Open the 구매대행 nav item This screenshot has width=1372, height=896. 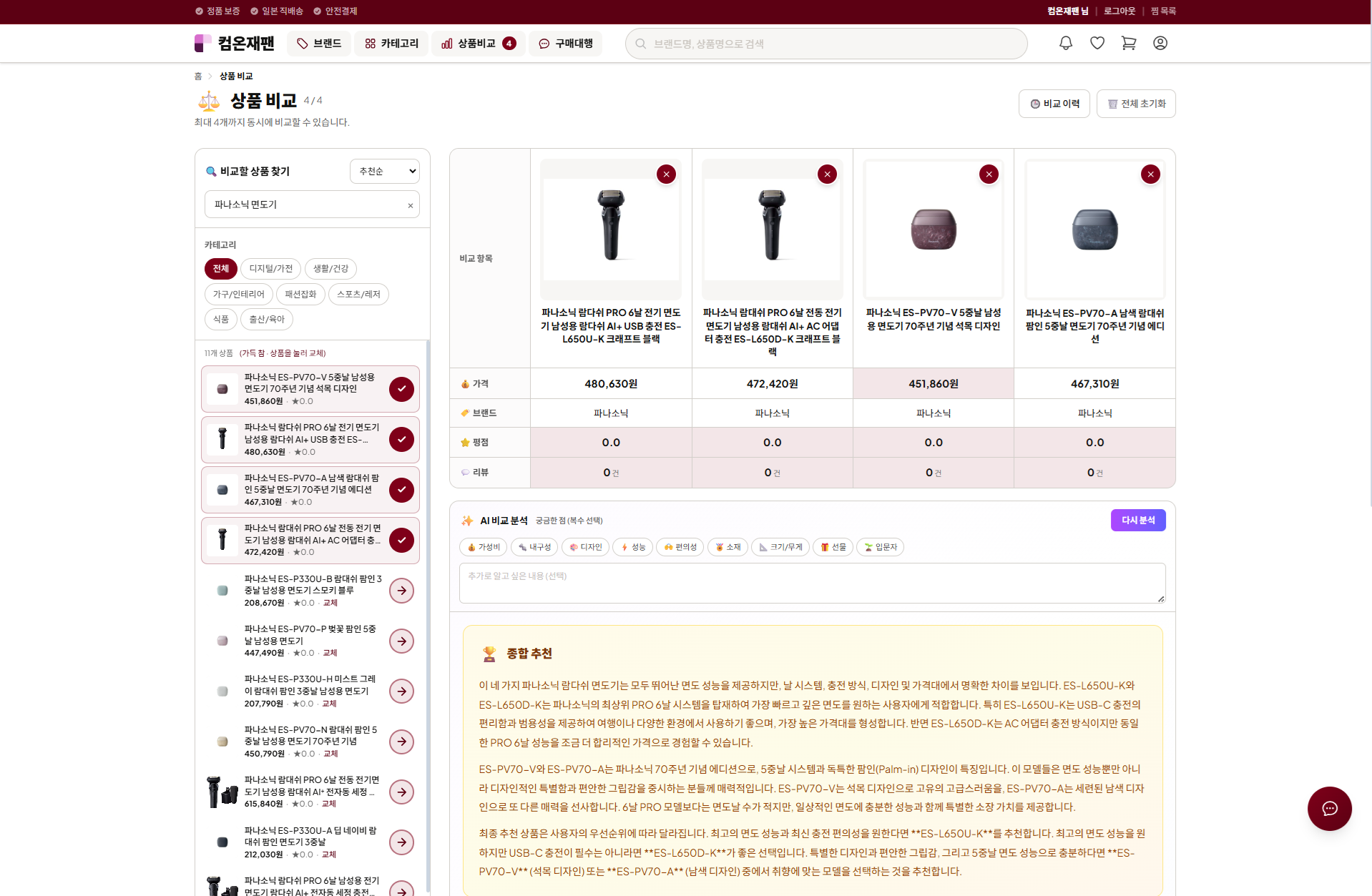pyautogui.click(x=565, y=44)
